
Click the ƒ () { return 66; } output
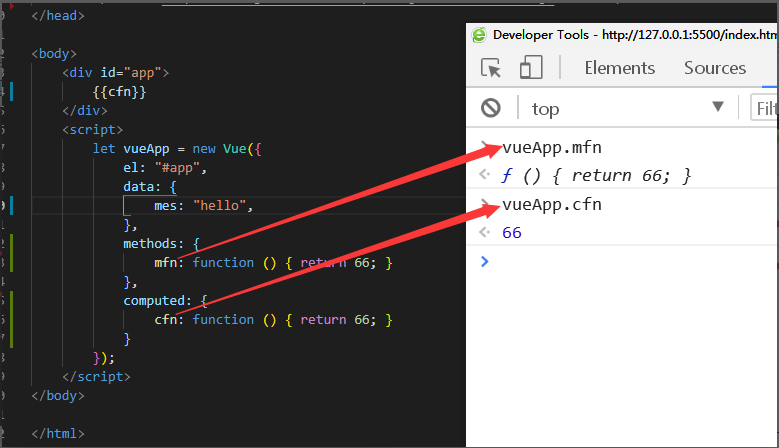(596, 176)
